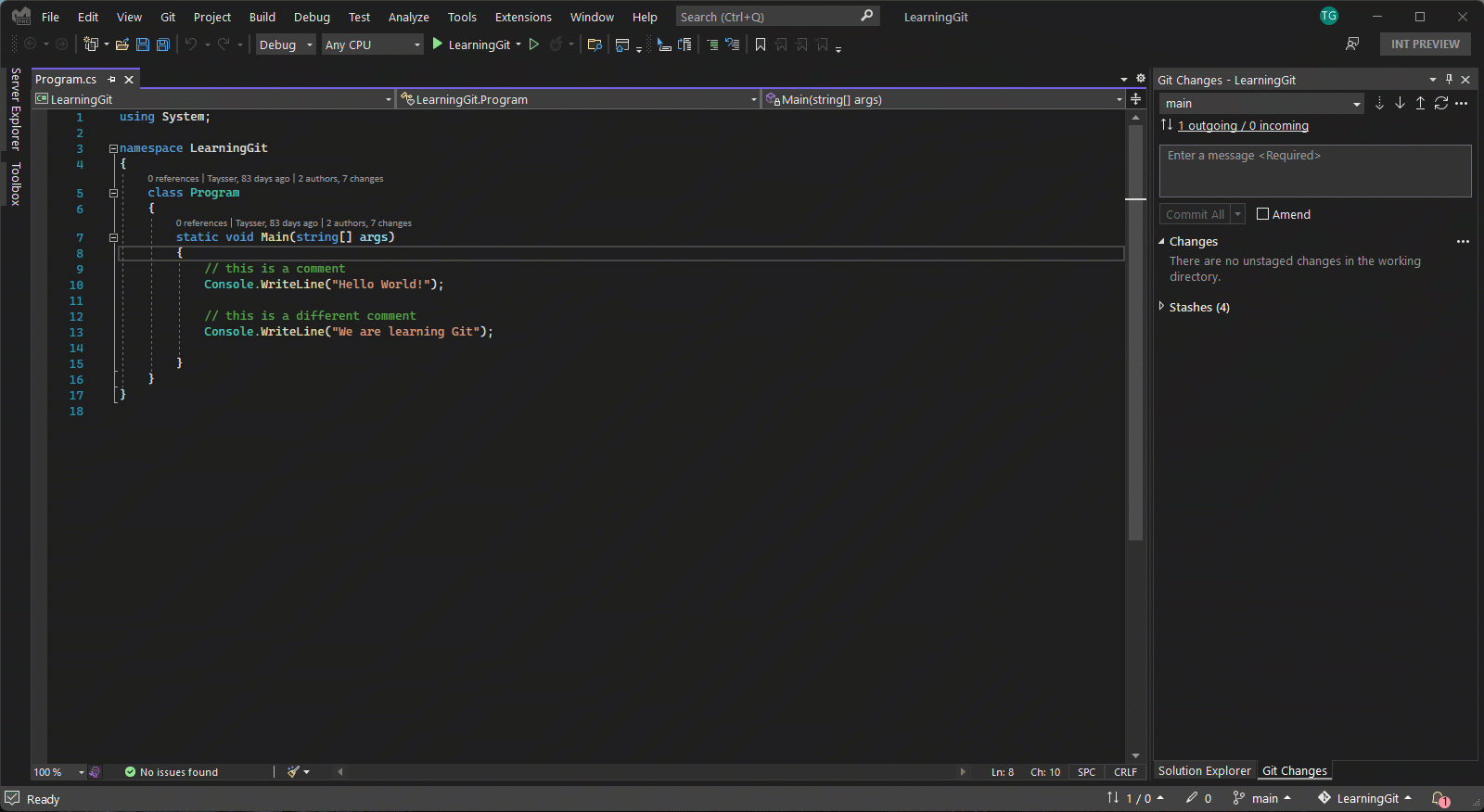Image resolution: width=1484 pixels, height=812 pixels.
Task: Switch to the Solution Explorer tab
Action: (x=1204, y=770)
